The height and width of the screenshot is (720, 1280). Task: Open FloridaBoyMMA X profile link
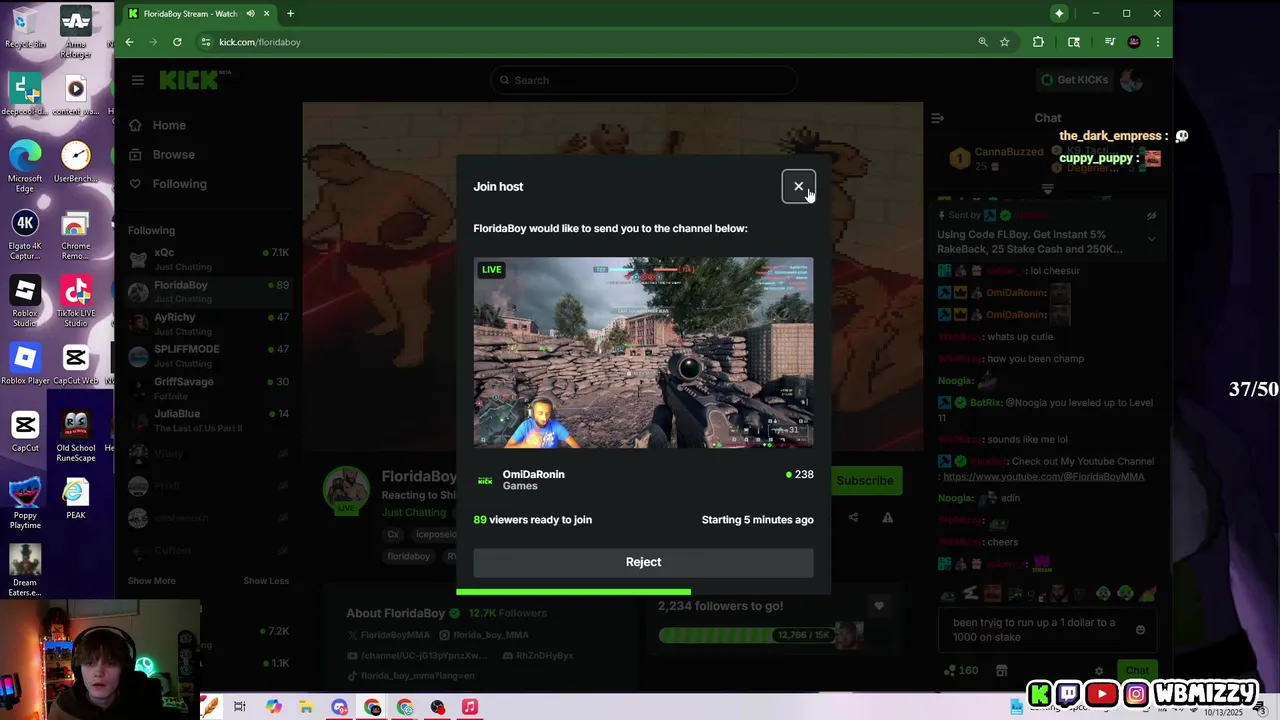tap(388, 635)
